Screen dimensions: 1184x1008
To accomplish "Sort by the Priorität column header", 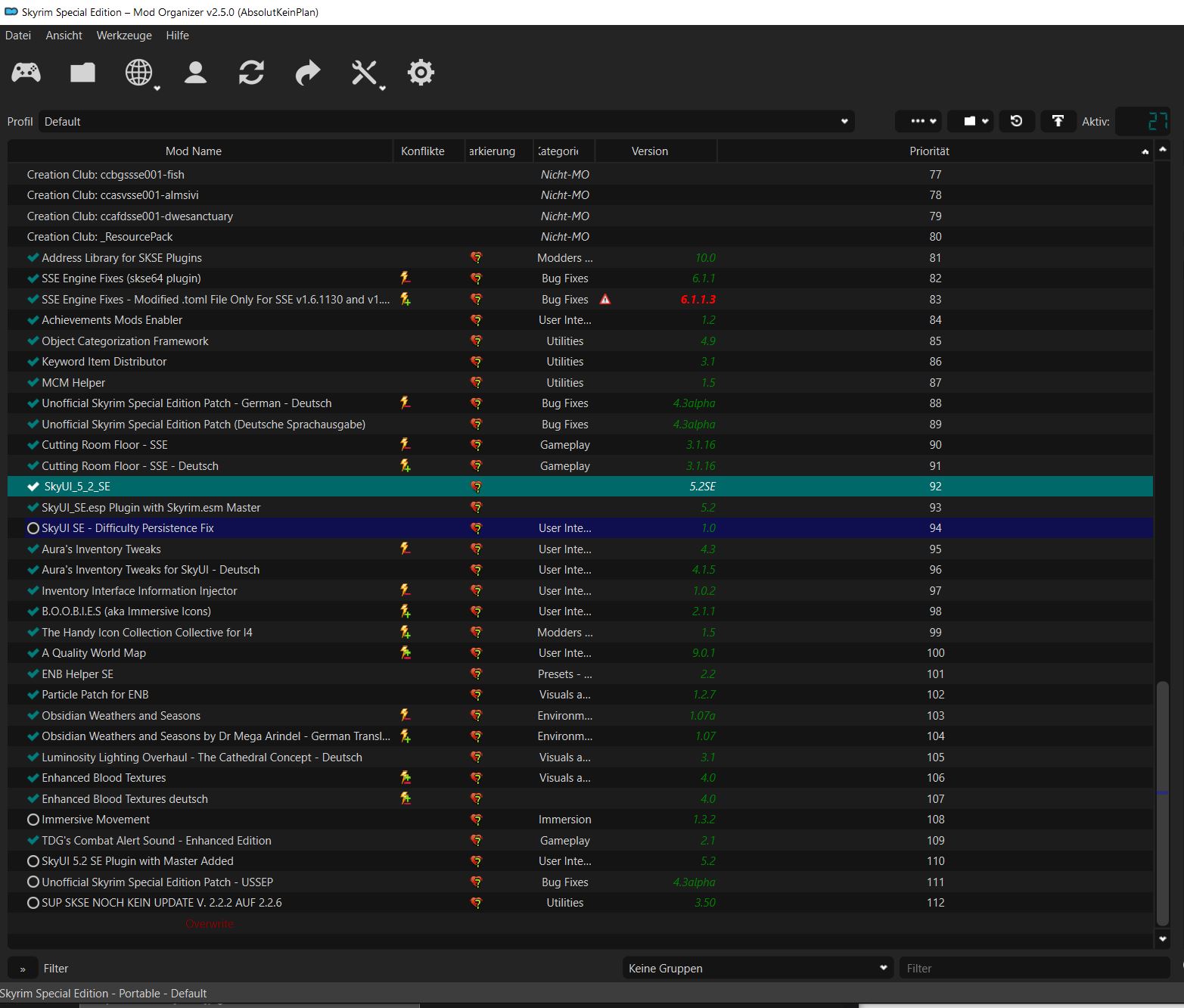I will [x=929, y=151].
